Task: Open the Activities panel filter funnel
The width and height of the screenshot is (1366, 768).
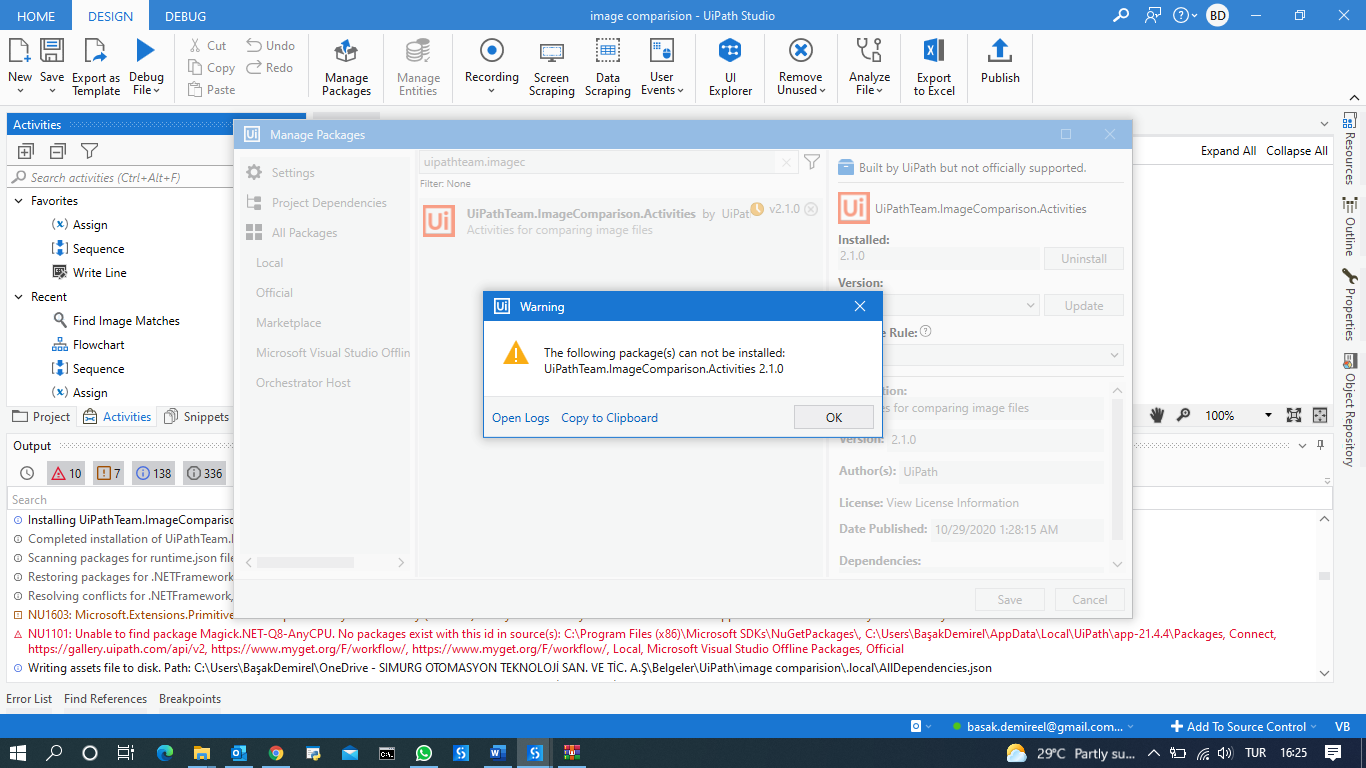Action: pos(89,151)
